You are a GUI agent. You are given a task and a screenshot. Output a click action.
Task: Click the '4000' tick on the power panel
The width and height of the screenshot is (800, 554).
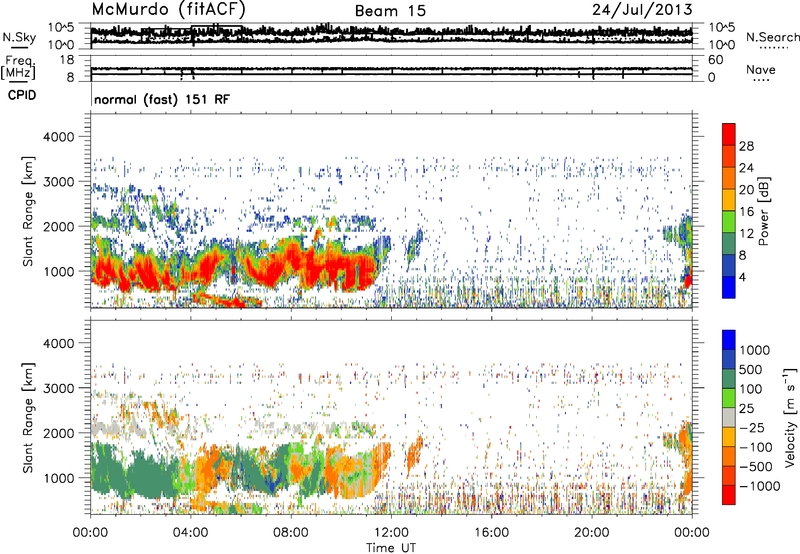pos(61,137)
